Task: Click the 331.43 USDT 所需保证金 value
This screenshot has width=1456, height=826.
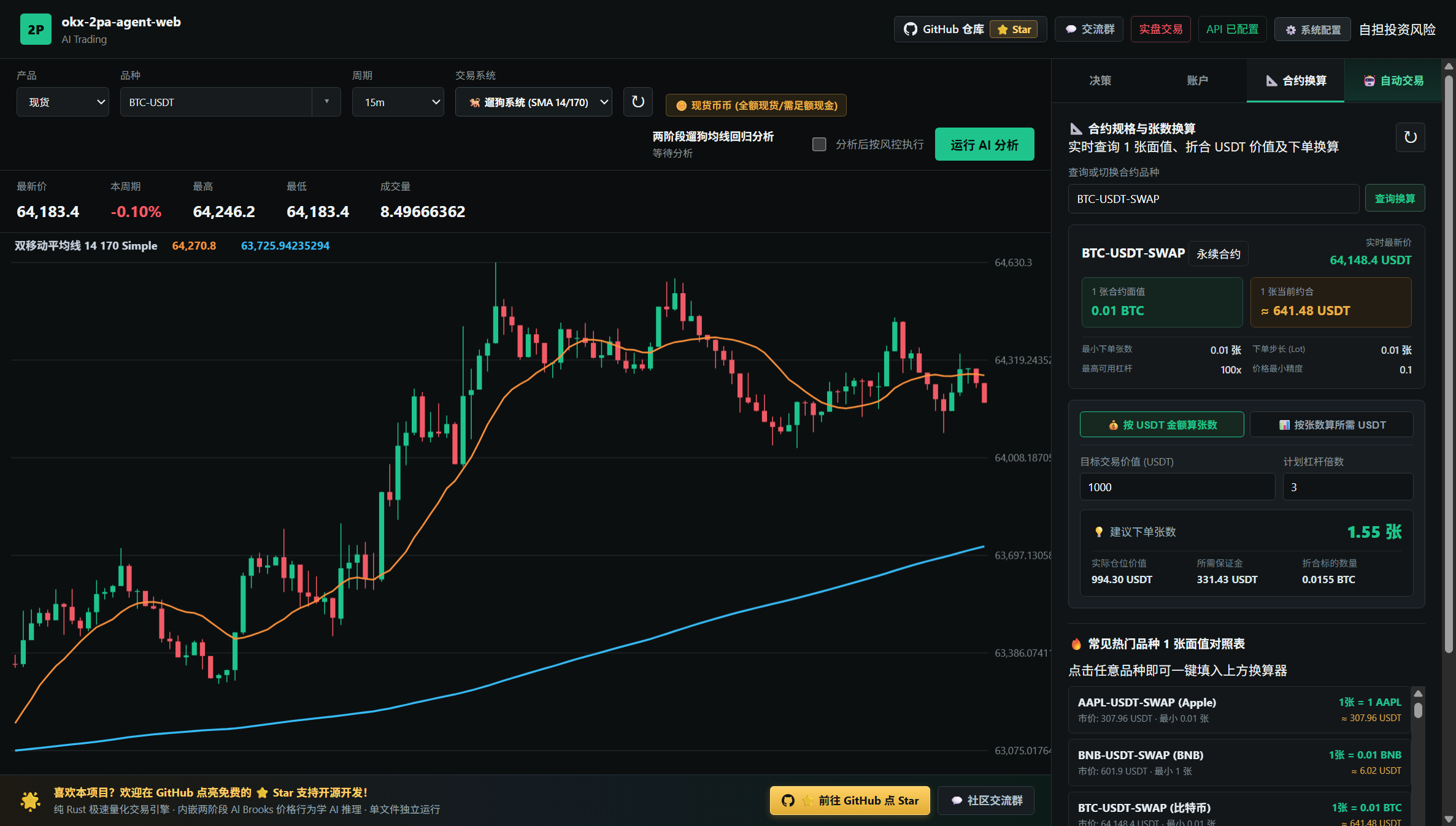Action: pos(1227,579)
